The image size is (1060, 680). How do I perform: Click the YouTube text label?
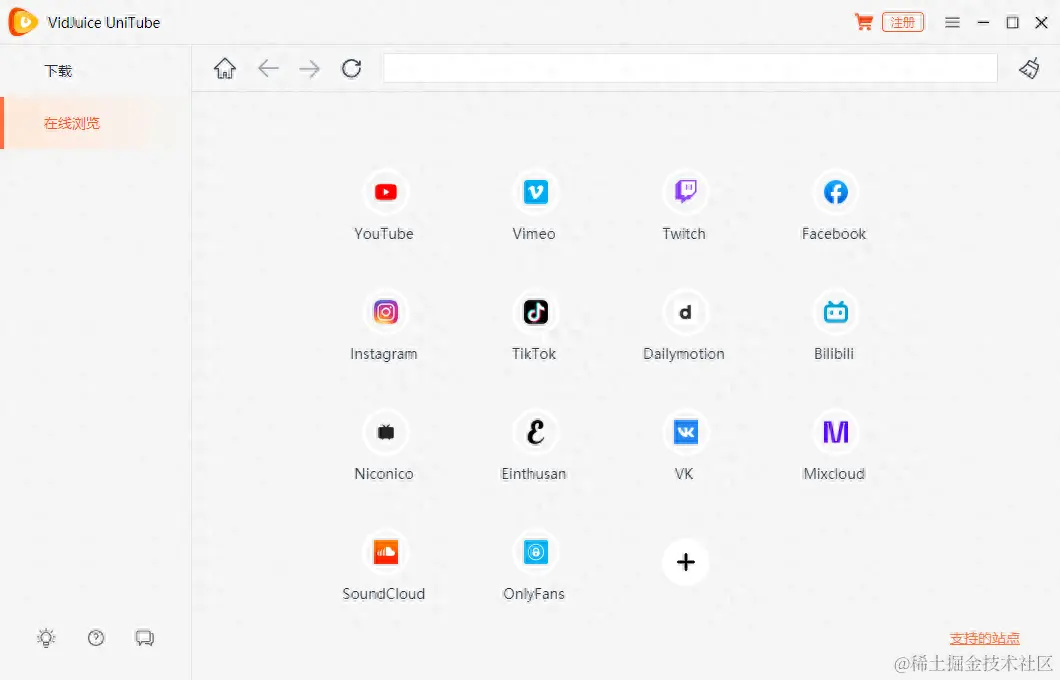pyautogui.click(x=384, y=234)
